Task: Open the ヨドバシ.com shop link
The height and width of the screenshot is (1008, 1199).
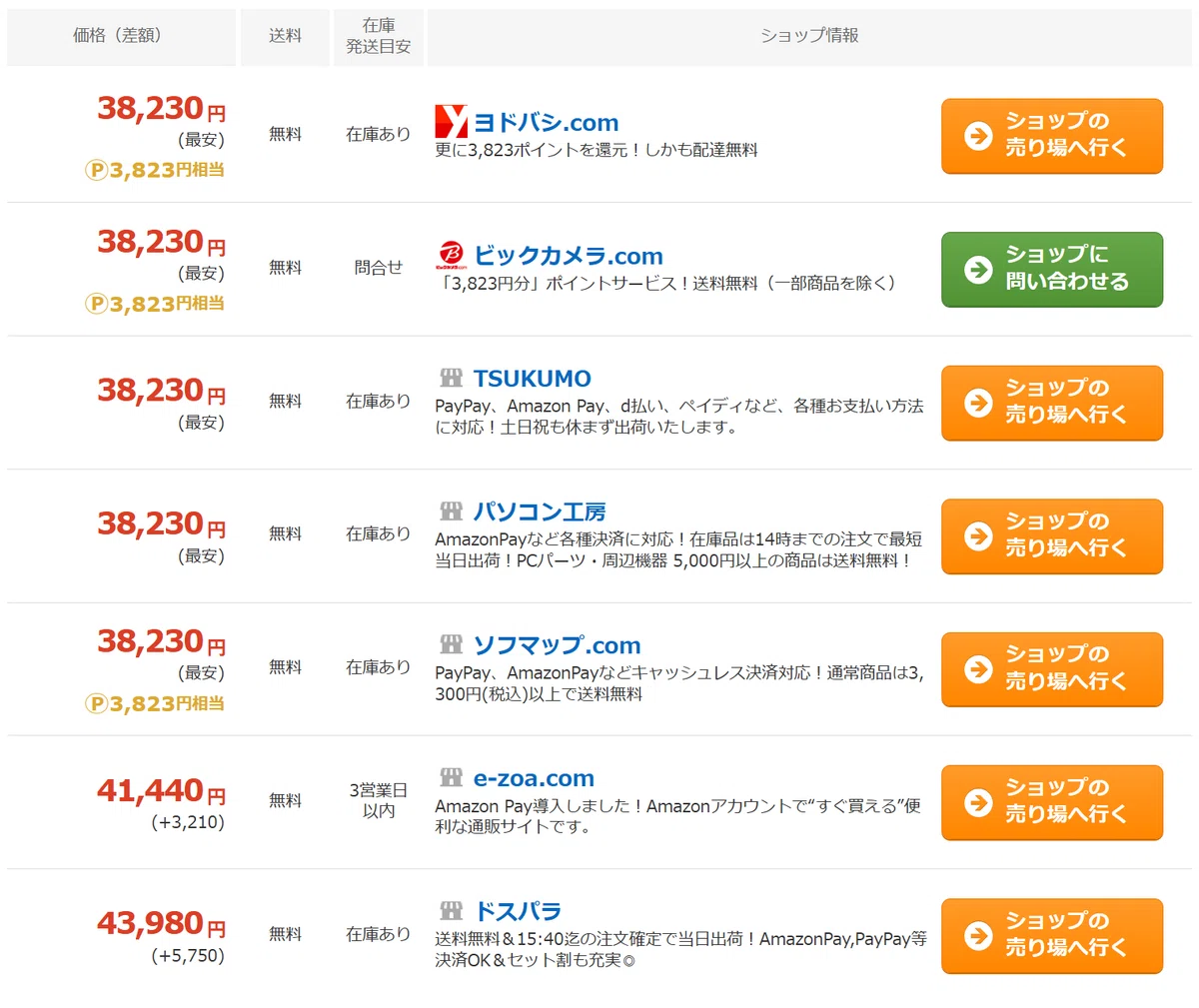Action: (x=546, y=122)
